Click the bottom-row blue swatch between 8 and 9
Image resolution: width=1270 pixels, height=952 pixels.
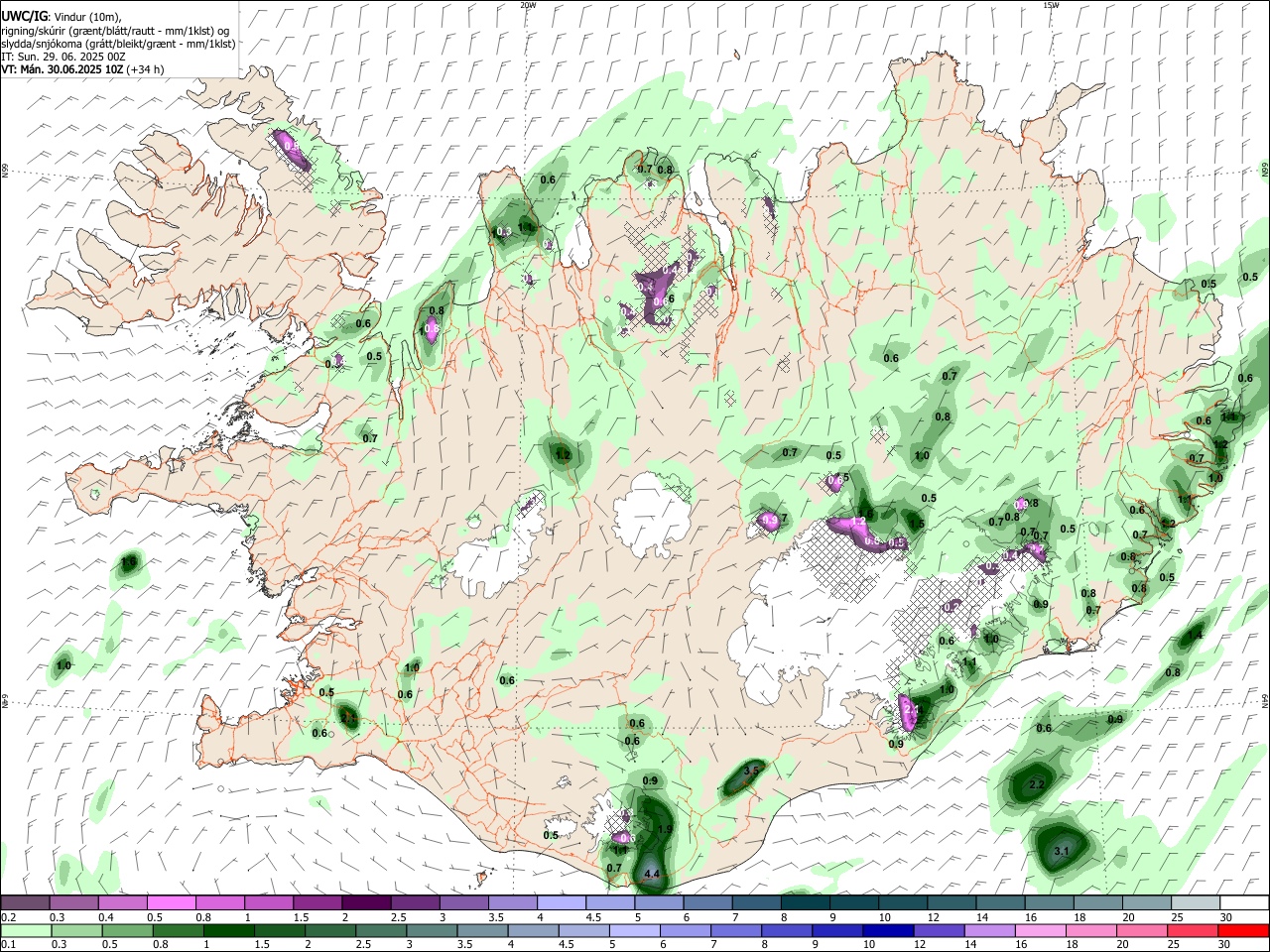[x=787, y=930]
